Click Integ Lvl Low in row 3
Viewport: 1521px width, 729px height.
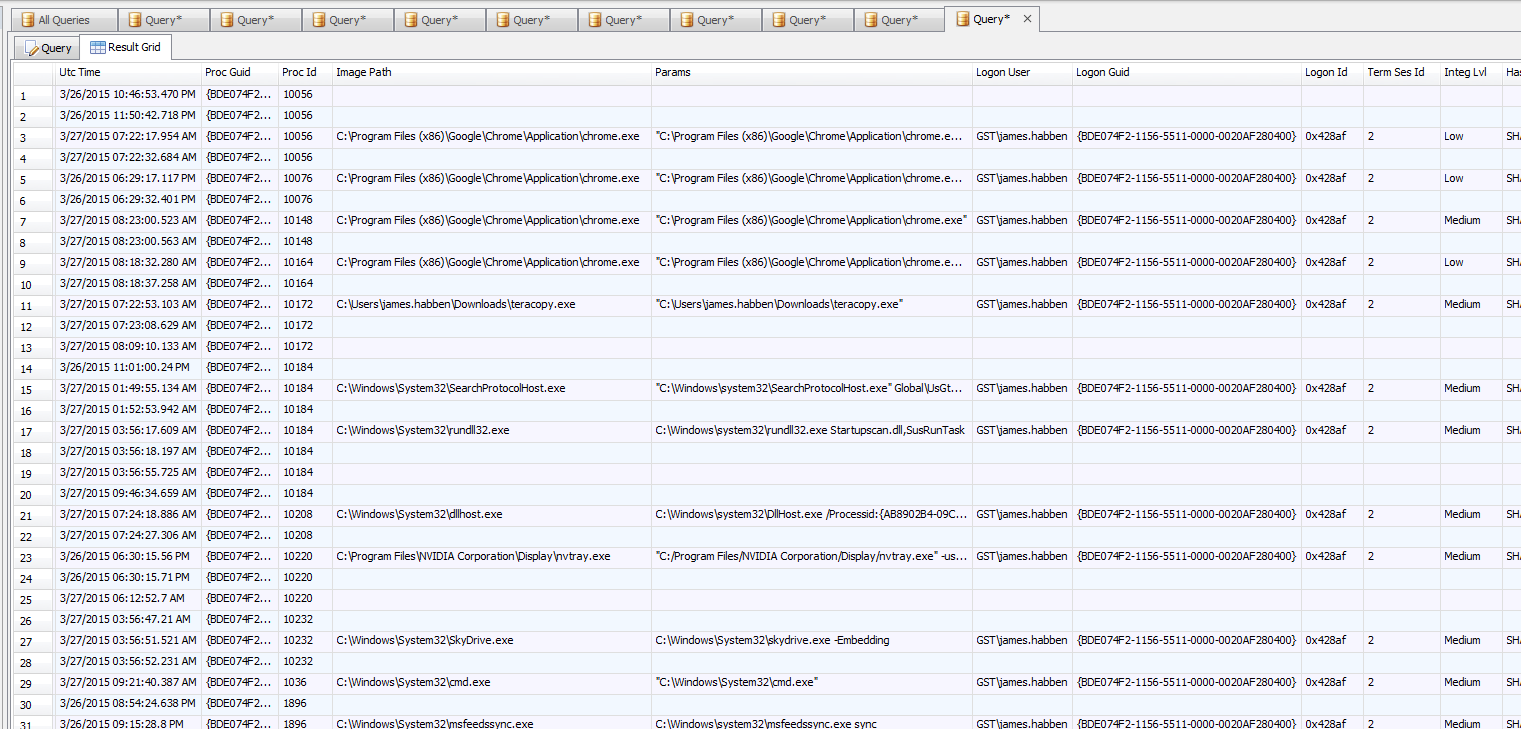[1471, 136]
